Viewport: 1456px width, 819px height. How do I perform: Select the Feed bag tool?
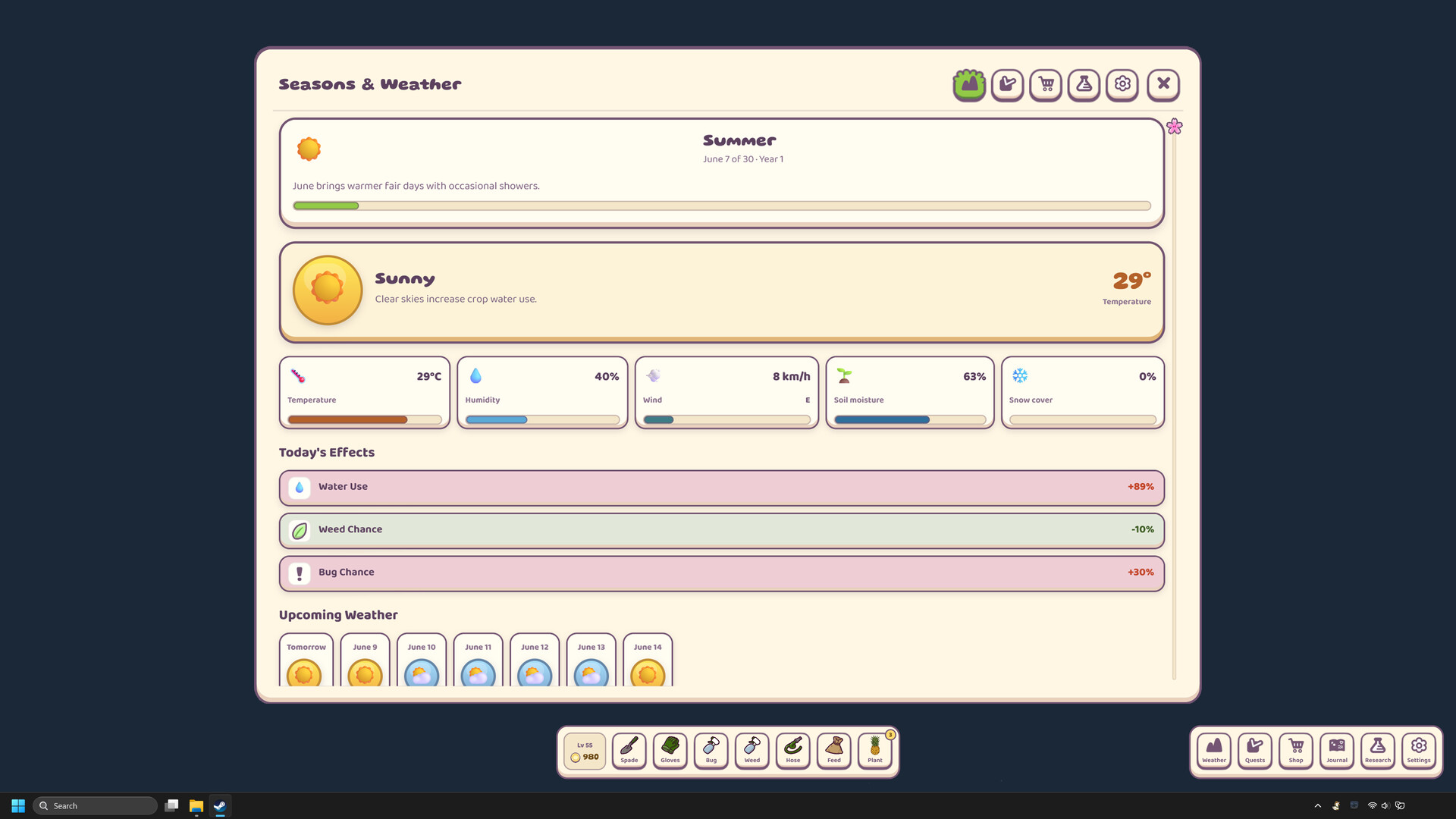(x=834, y=751)
